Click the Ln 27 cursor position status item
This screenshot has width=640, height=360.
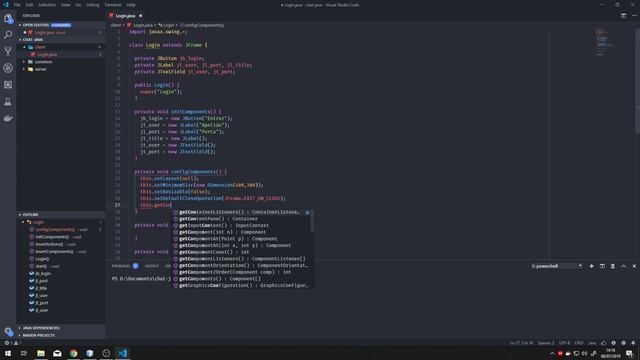[x=521, y=343]
